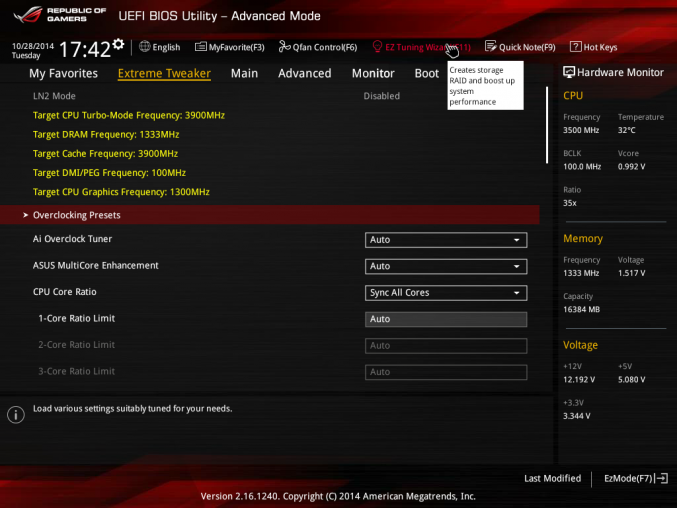The width and height of the screenshot is (677, 508).
Task: Click the language globe icon
Action: pyautogui.click(x=145, y=47)
